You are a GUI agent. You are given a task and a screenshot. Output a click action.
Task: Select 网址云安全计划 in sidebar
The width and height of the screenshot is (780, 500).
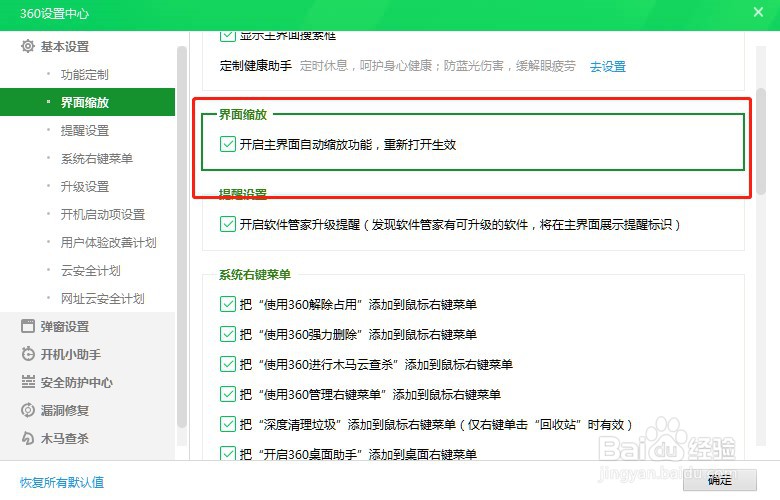[x=102, y=299]
